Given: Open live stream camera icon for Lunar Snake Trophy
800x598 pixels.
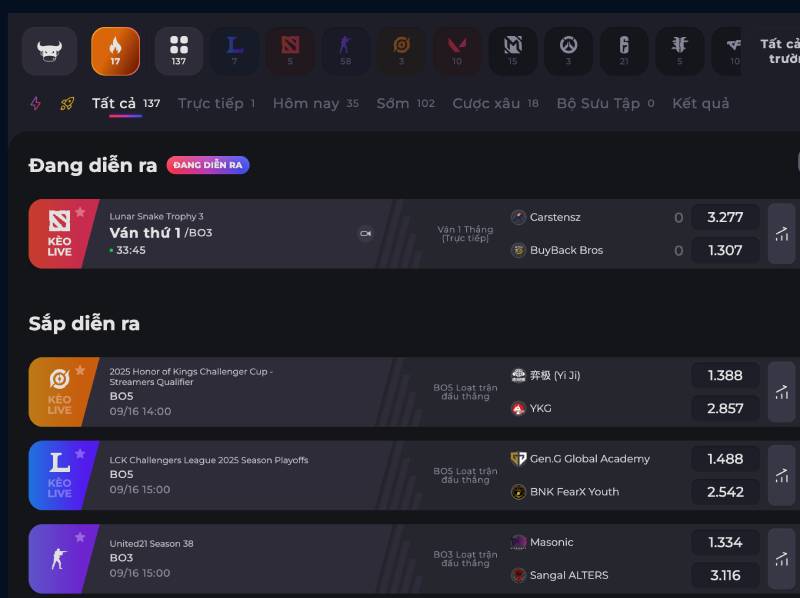Looking at the screenshot, I should (x=365, y=234).
